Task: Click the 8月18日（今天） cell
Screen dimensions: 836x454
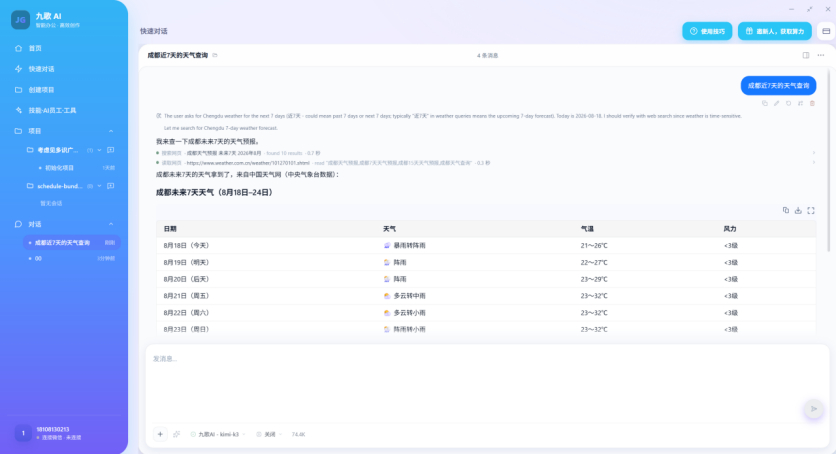Action: click(x=186, y=246)
